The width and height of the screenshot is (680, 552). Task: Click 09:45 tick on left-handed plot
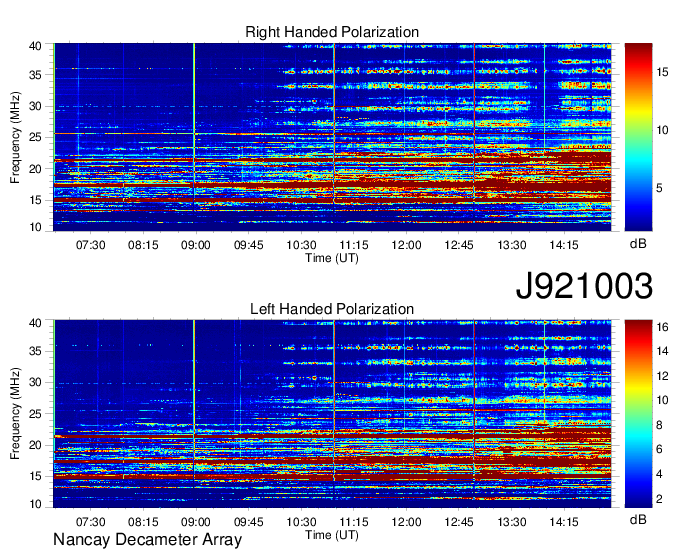tap(248, 522)
